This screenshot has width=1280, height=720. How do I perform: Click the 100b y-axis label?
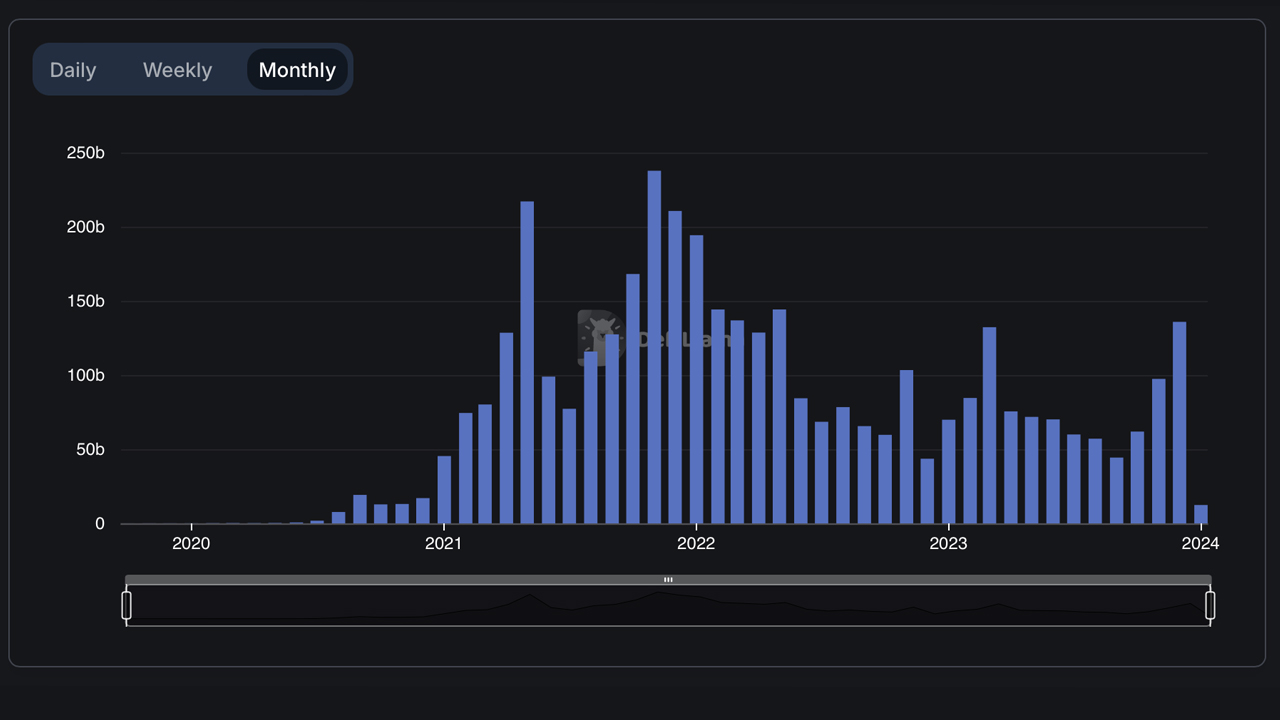[x=85, y=376]
